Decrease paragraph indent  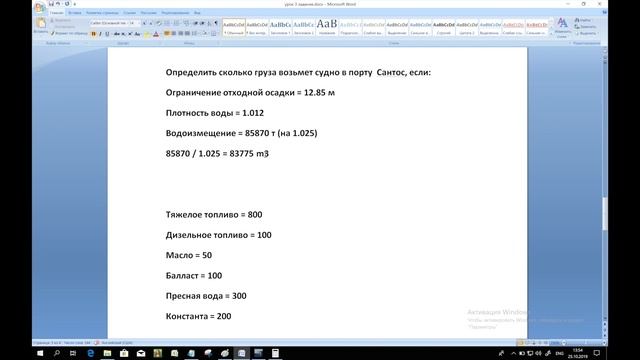pyautogui.click(x=196, y=23)
